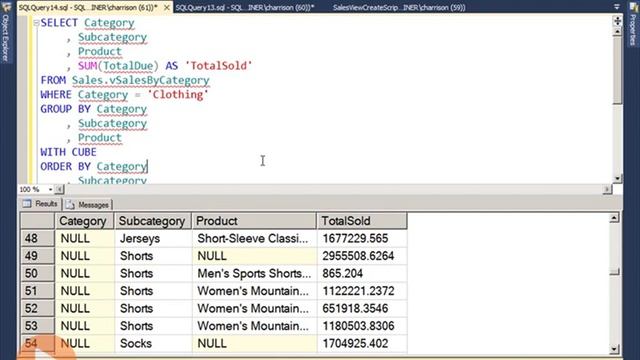Viewport: 640px width, 360px height.
Task: Switch to the SalesViewCreateScript tab
Action: (x=399, y=7)
